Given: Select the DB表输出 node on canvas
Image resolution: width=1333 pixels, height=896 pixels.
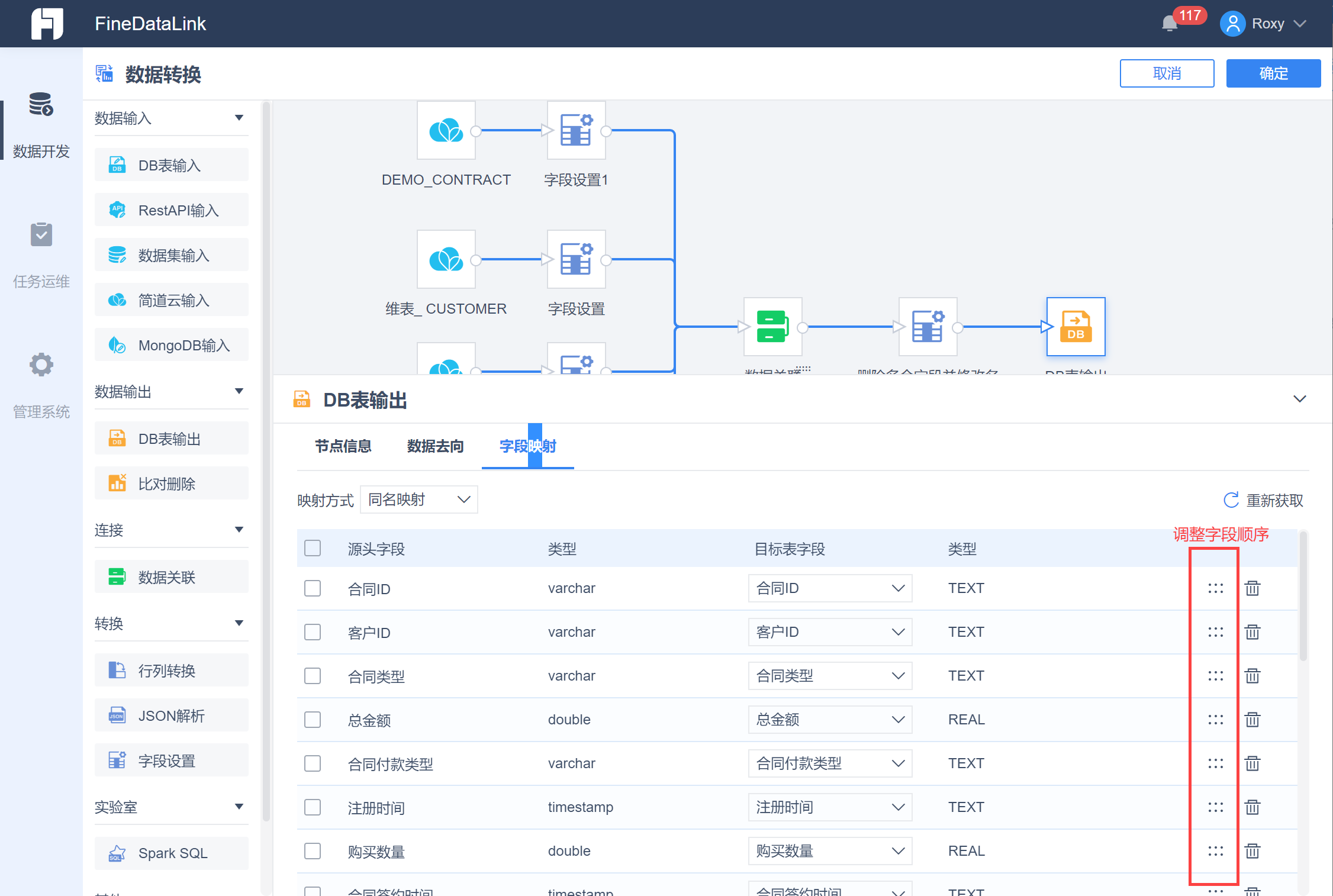Looking at the screenshot, I should 1076,327.
